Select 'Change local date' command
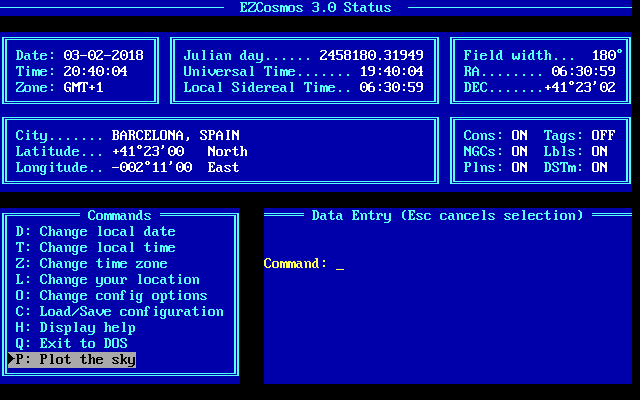 click(x=95, y=232)
